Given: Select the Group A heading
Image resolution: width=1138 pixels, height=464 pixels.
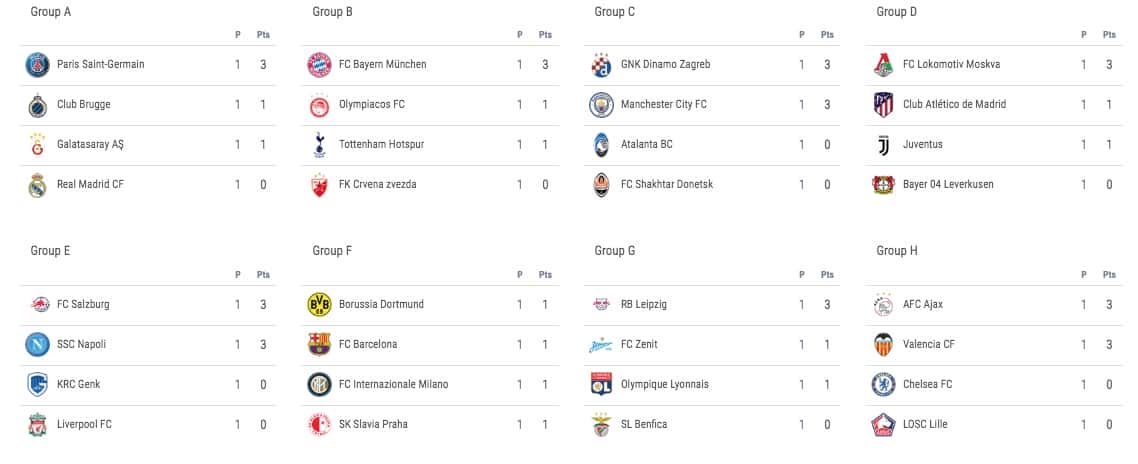Looking at the screenshot, I should pyautogui.click(x=51, y=12).
